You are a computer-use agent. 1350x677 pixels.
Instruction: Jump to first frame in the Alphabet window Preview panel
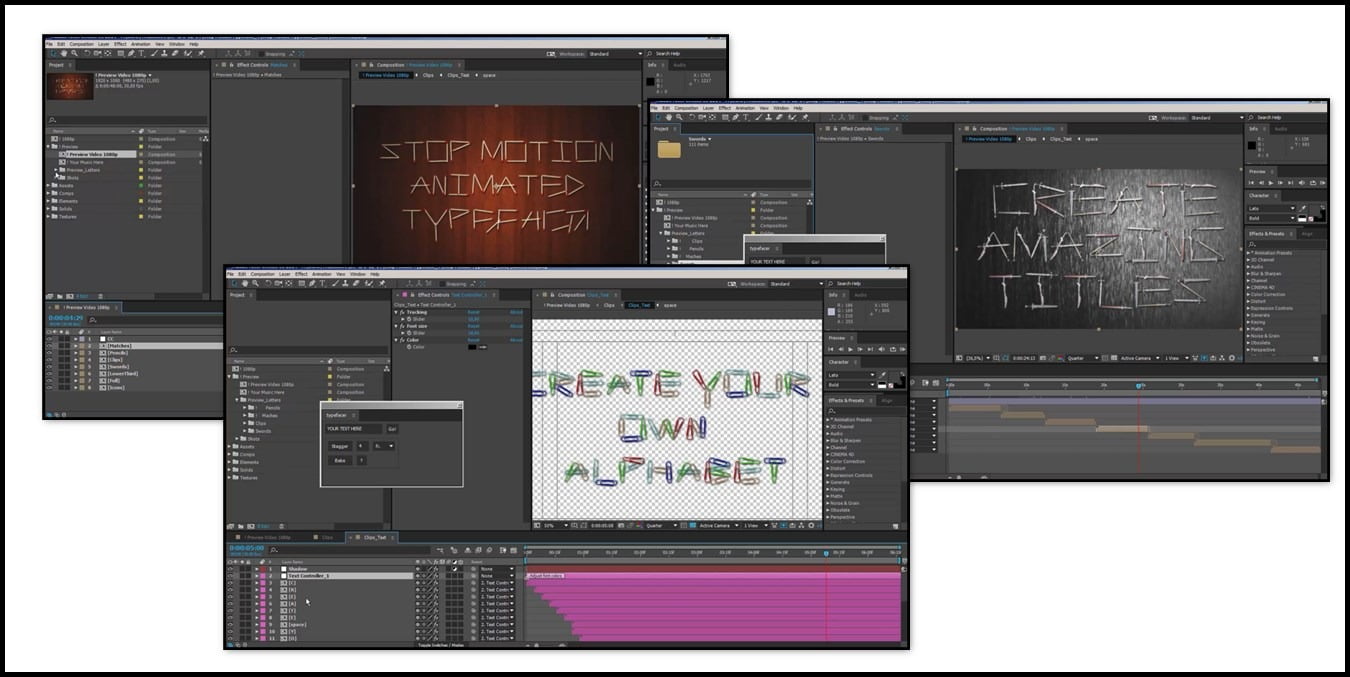[x=831, y=349]
